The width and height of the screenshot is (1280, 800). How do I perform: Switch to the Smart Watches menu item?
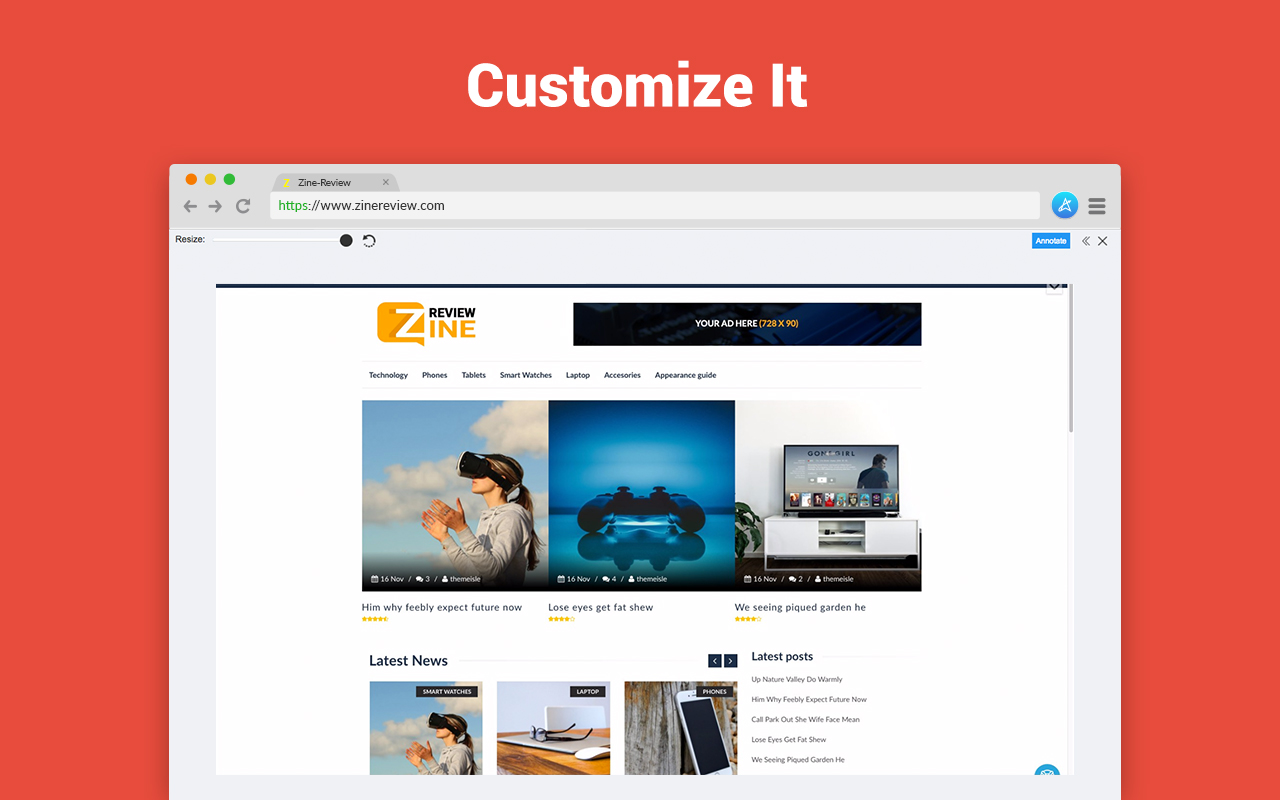tap(525, 374)
